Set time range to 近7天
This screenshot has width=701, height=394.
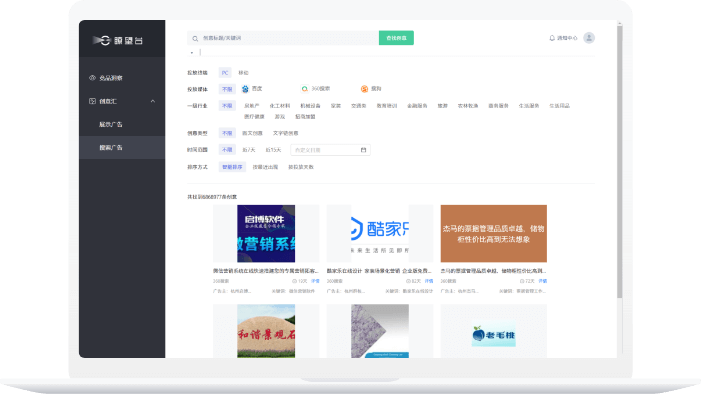click(249, 150)
